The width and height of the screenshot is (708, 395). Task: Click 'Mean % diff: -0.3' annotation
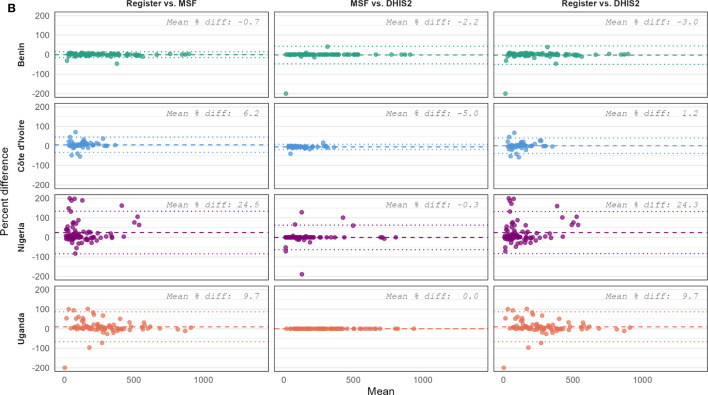point(432,204)
